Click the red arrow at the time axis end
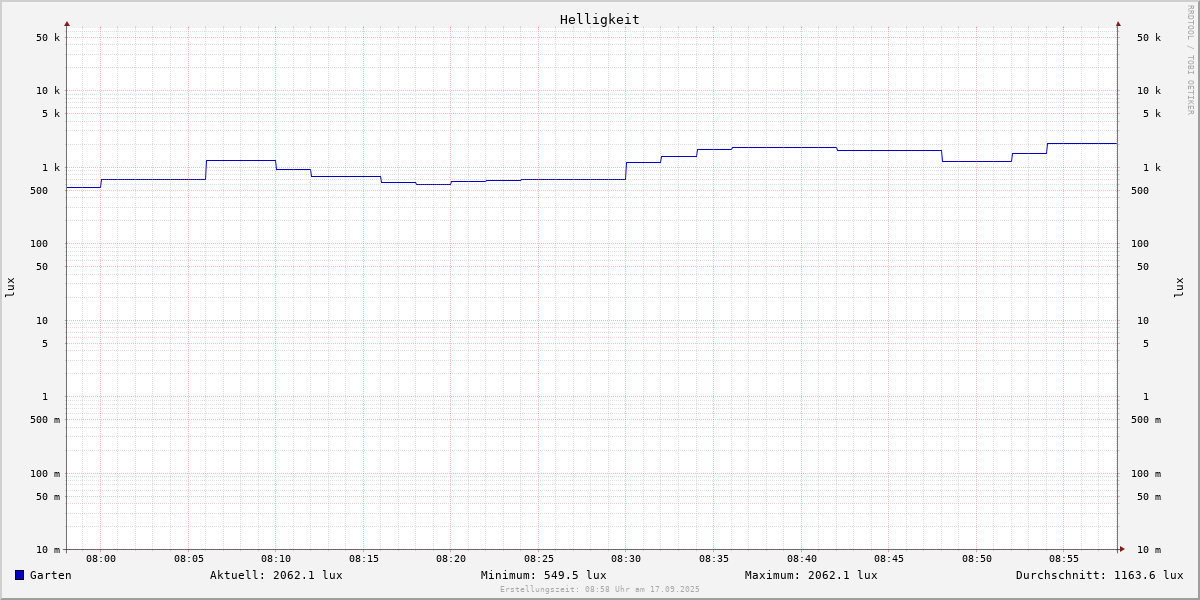1200x600 pixels. [1122, 549]
